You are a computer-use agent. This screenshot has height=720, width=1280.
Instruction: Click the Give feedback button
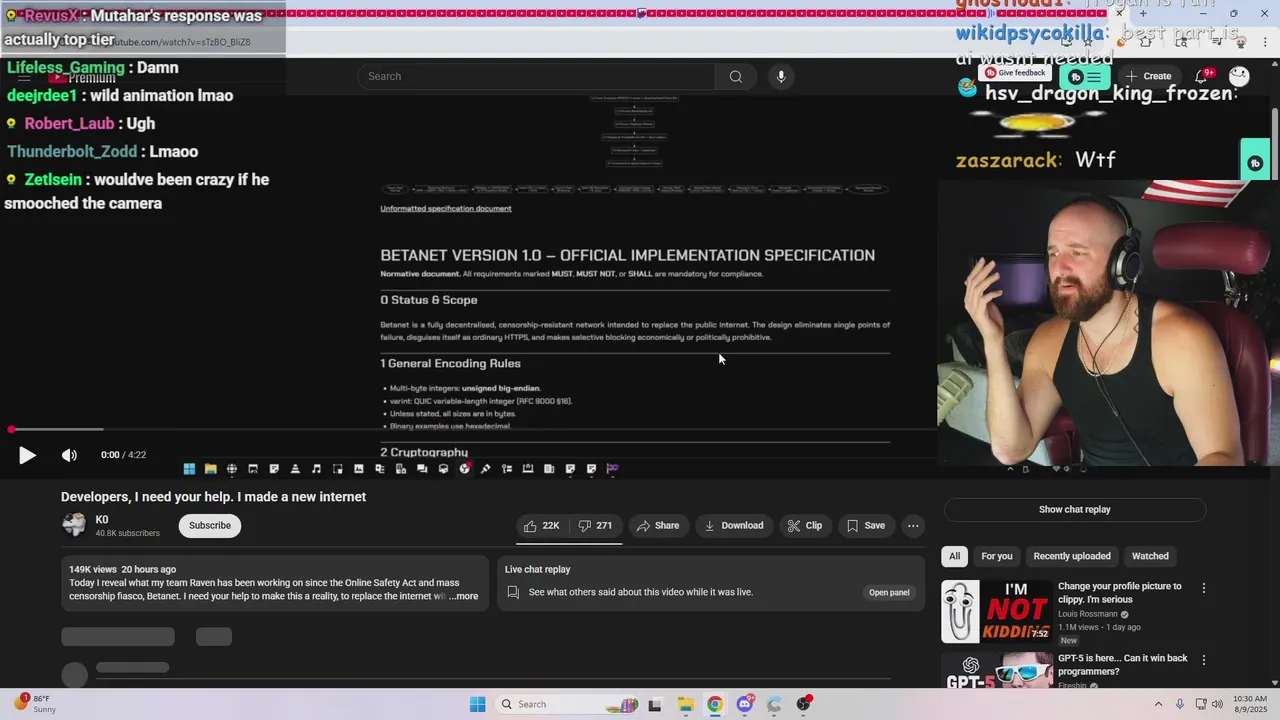1015,73
